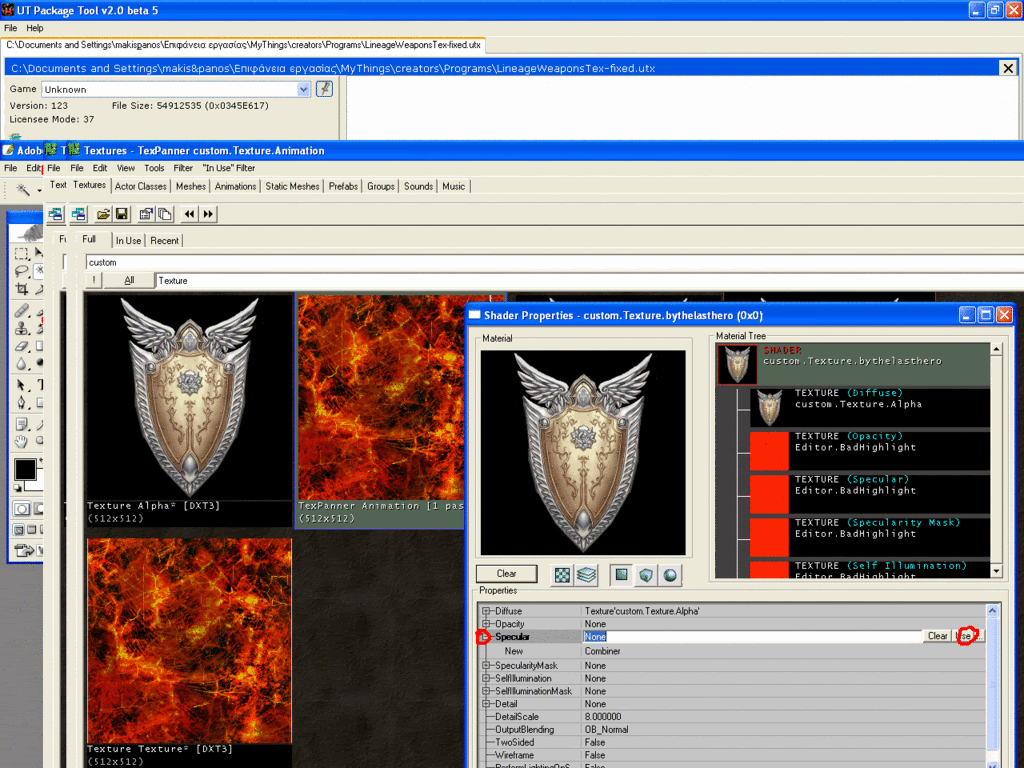Select the Crop tool in Photoshop toolbox
Screen dimensions: 1024x768
(22, 290)
